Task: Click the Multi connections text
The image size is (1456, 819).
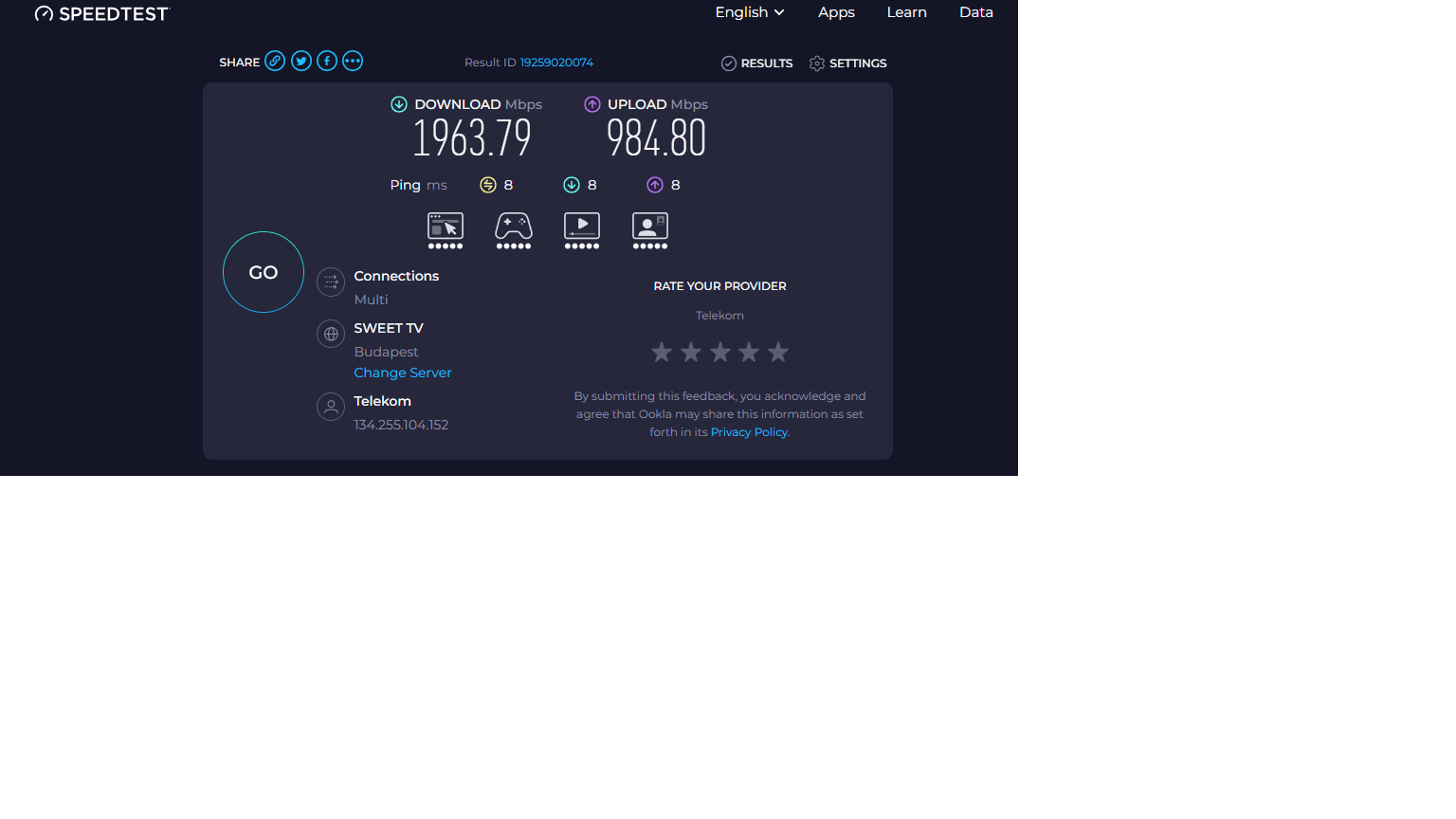Action: tap(371, 300)
